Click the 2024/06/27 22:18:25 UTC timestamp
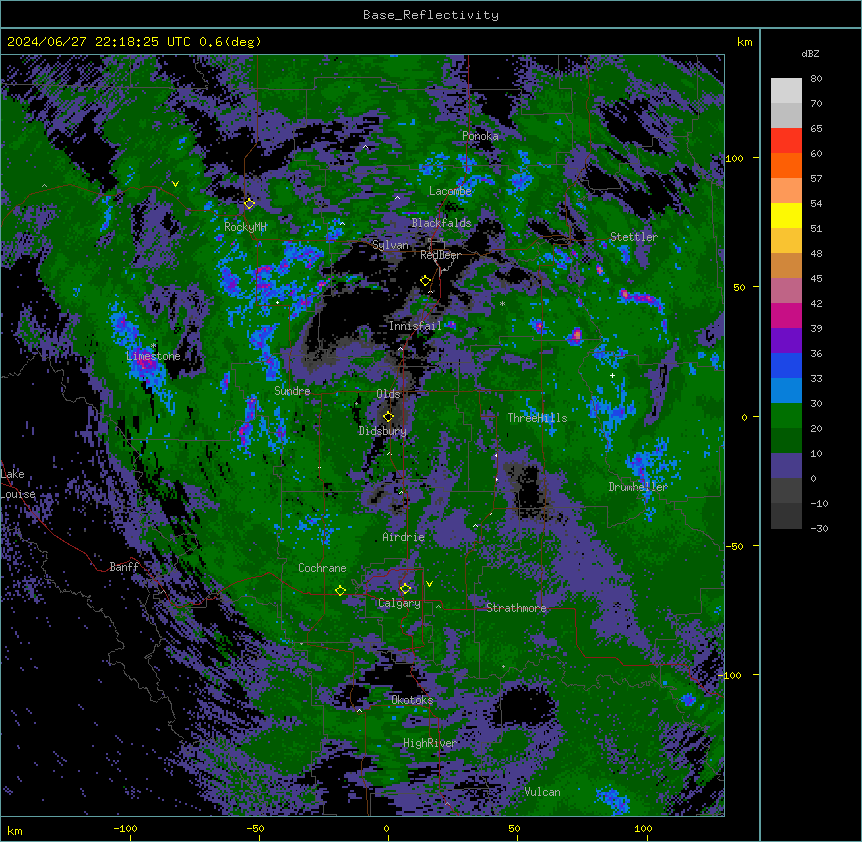 98,42
